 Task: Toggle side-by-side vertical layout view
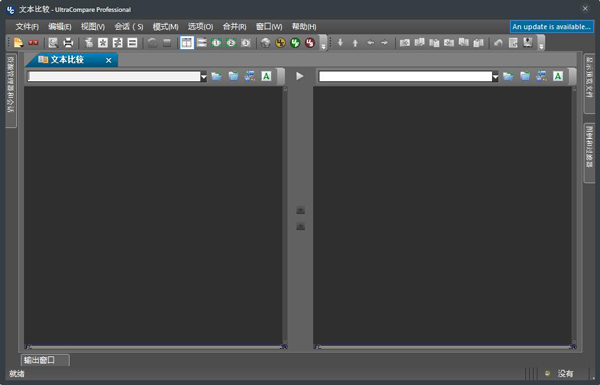[187, 42]
